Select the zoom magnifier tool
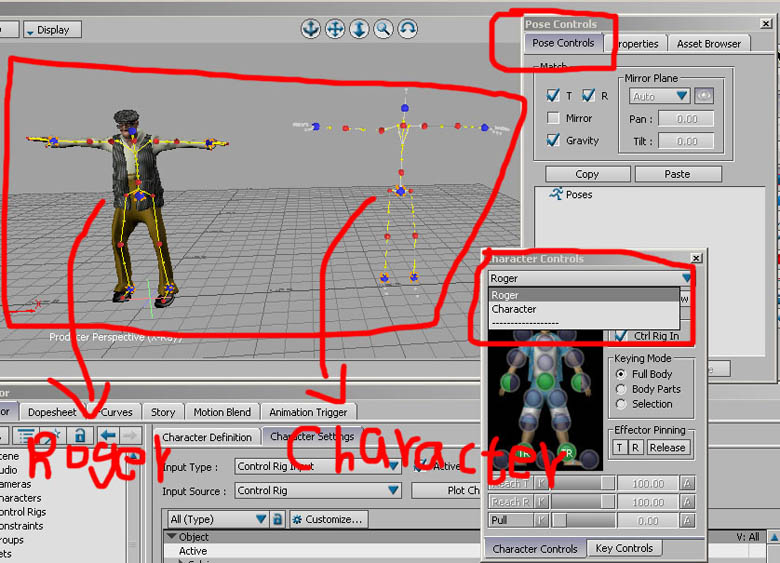Image resolution: width=780 pixels, height=563 pixels. pyautogui.click(x=383, y=29)
